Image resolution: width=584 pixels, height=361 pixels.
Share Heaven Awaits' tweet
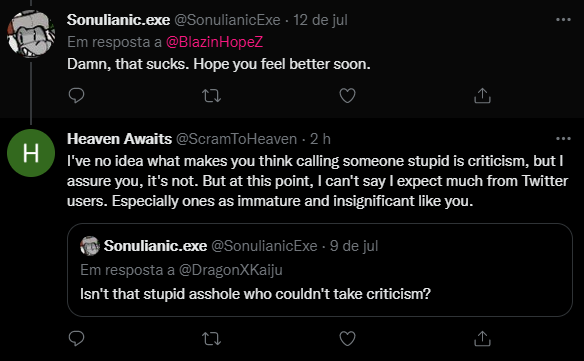pos(482,339)
